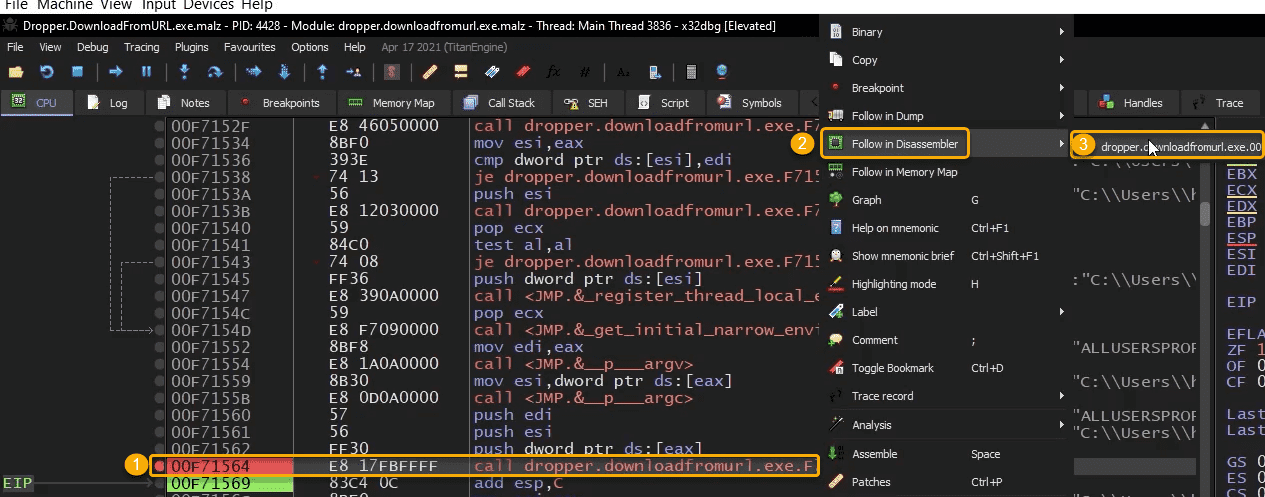
Task: Switch to the Memory Map tab
Action: pos(392,103)
